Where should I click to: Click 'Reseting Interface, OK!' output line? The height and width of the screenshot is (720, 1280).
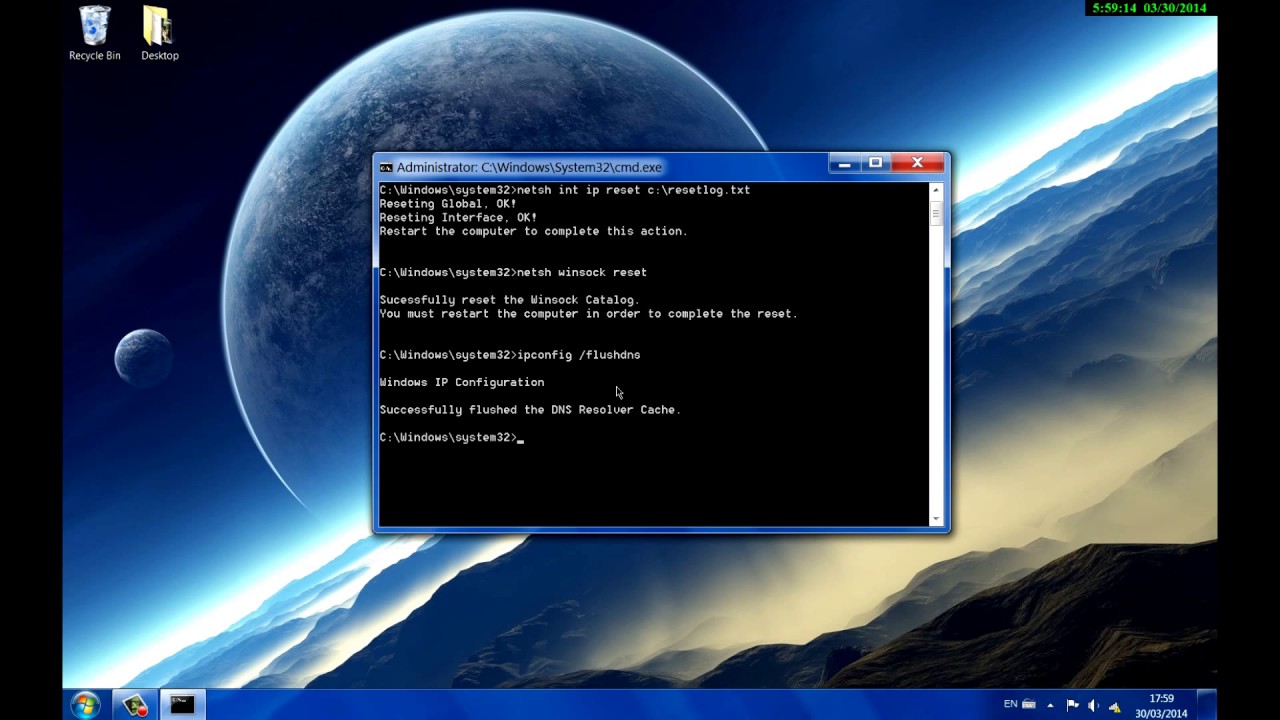tap(458, 217)
